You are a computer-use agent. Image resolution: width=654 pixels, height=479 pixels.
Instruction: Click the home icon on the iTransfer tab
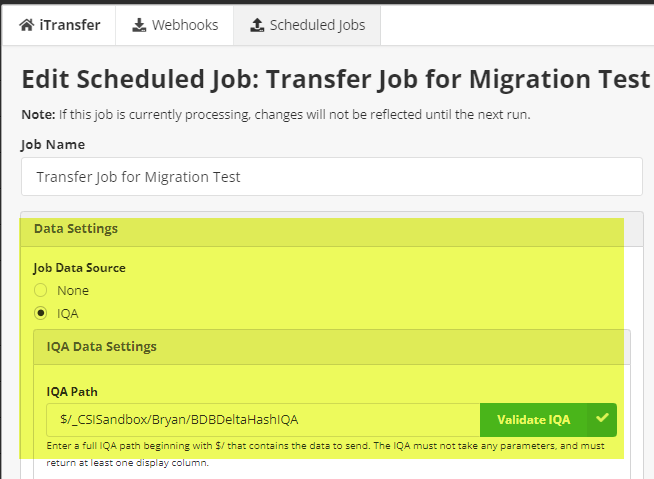point(27,25)
